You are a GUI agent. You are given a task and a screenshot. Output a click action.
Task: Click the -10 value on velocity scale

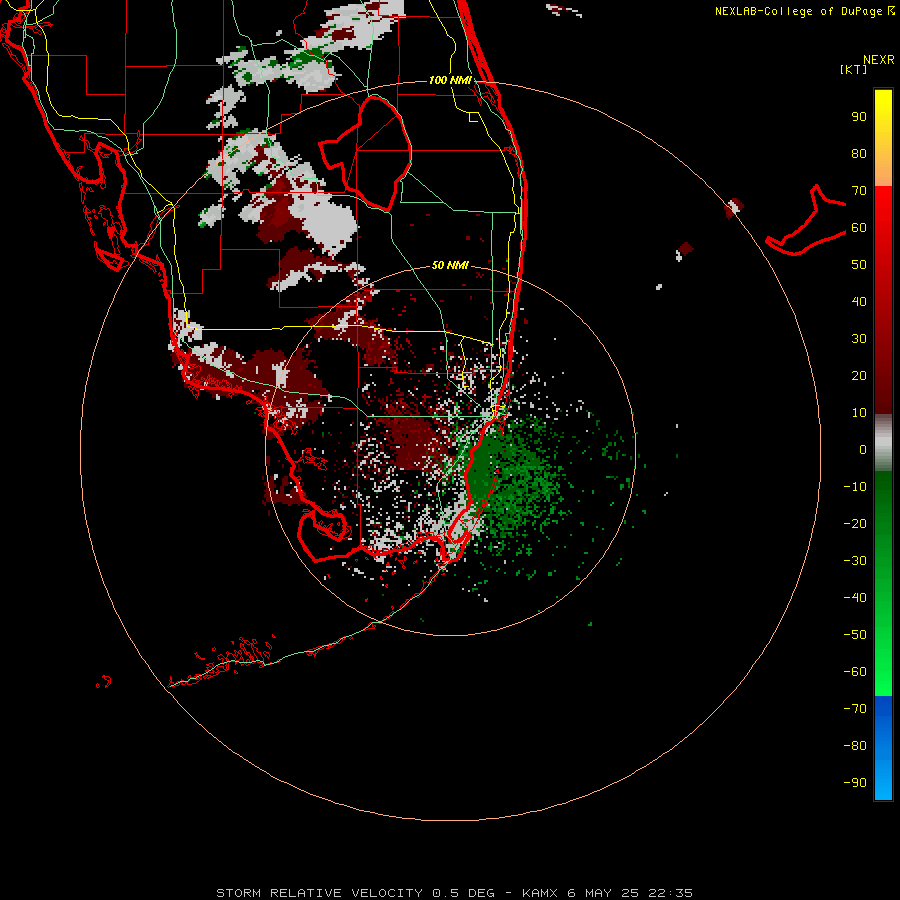tap(855, 487)
